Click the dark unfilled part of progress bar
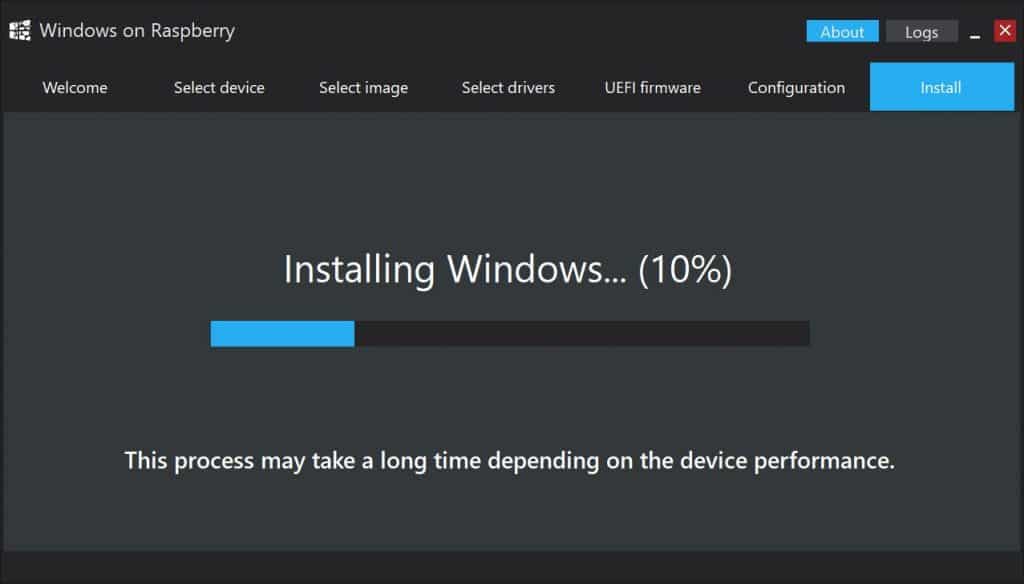The height and width of the screenshot is (584, 1024). 582,334
